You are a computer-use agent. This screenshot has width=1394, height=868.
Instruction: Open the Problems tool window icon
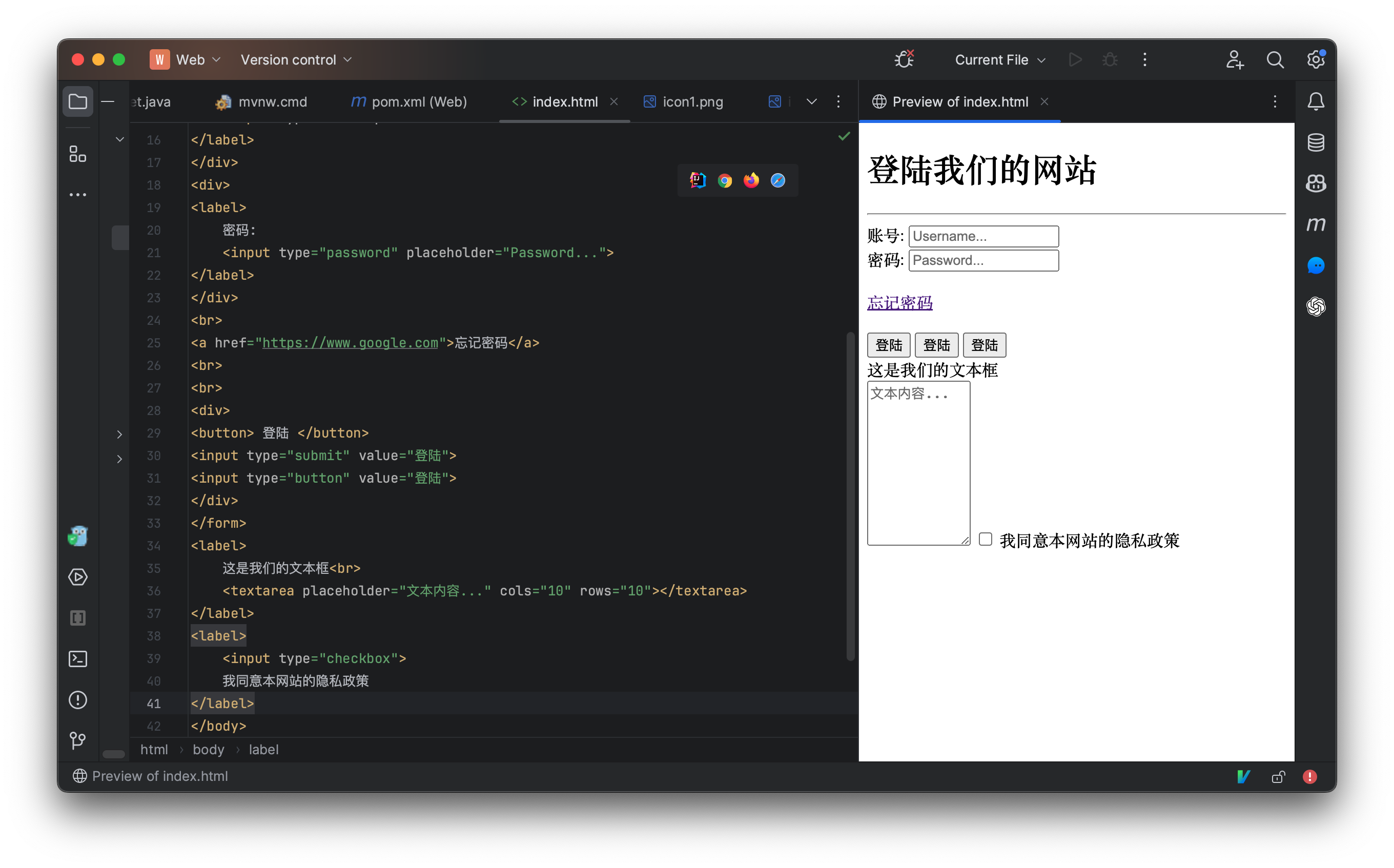click(77, 700)
